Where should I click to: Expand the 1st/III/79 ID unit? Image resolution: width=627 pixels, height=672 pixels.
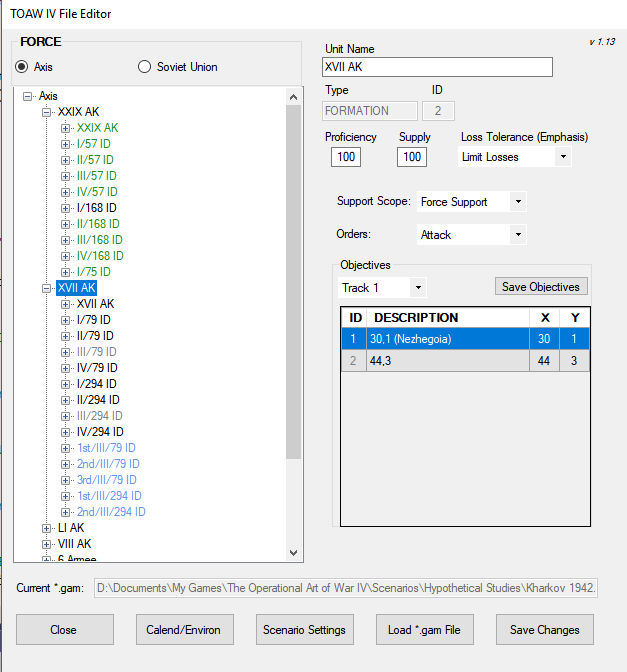(65, 448)
